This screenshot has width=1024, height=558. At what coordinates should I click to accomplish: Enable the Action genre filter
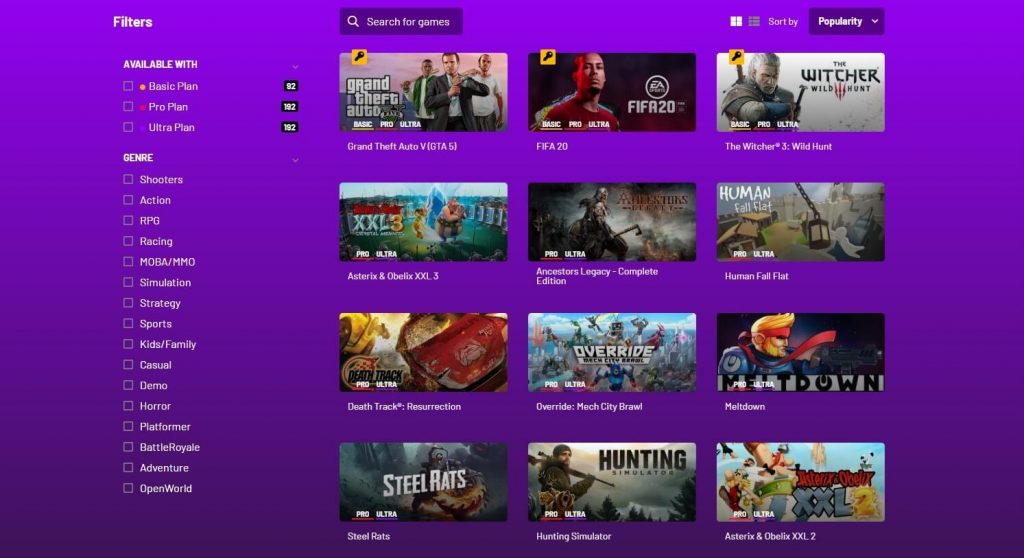pyautogui.click(x=128, y=200)
